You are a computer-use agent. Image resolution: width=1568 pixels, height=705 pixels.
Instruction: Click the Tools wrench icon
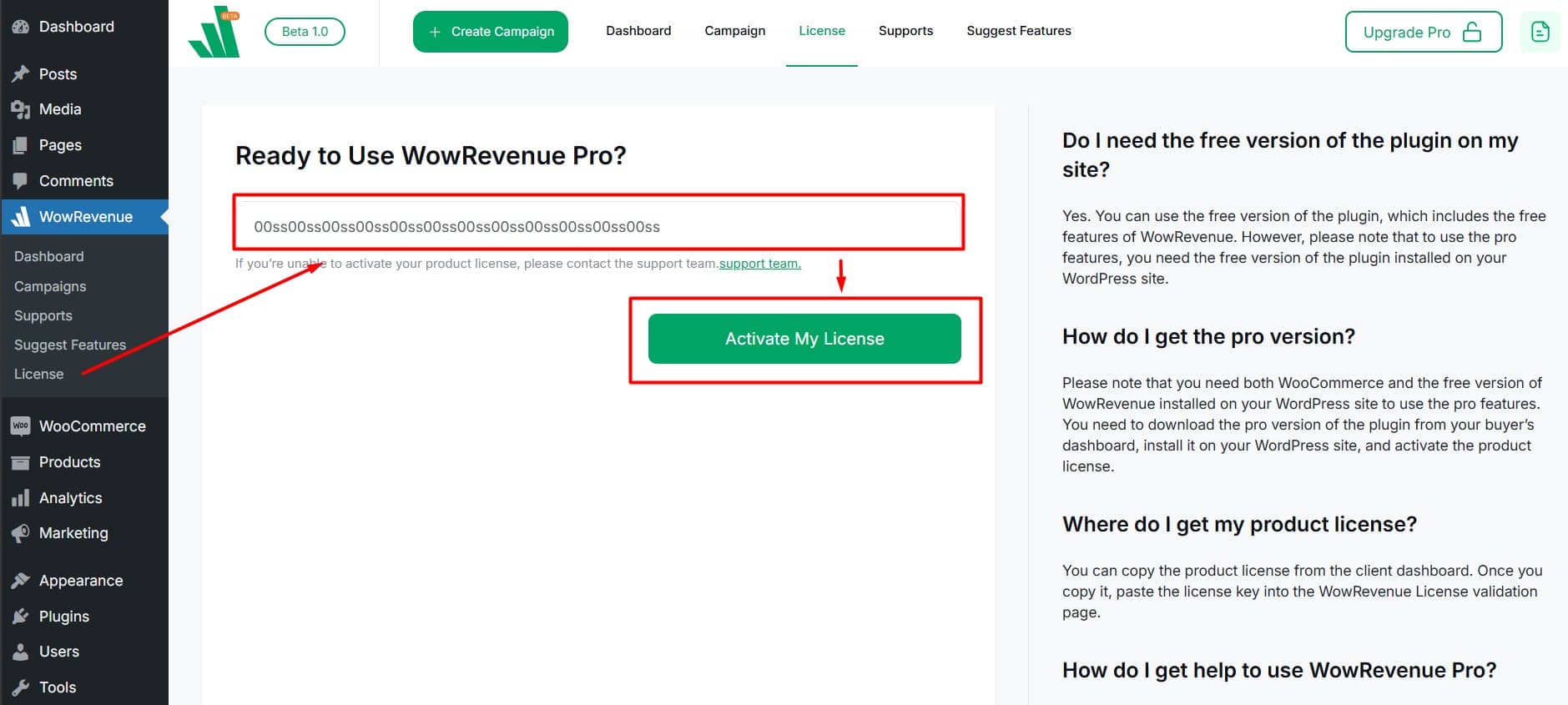[x=21, y=687]
